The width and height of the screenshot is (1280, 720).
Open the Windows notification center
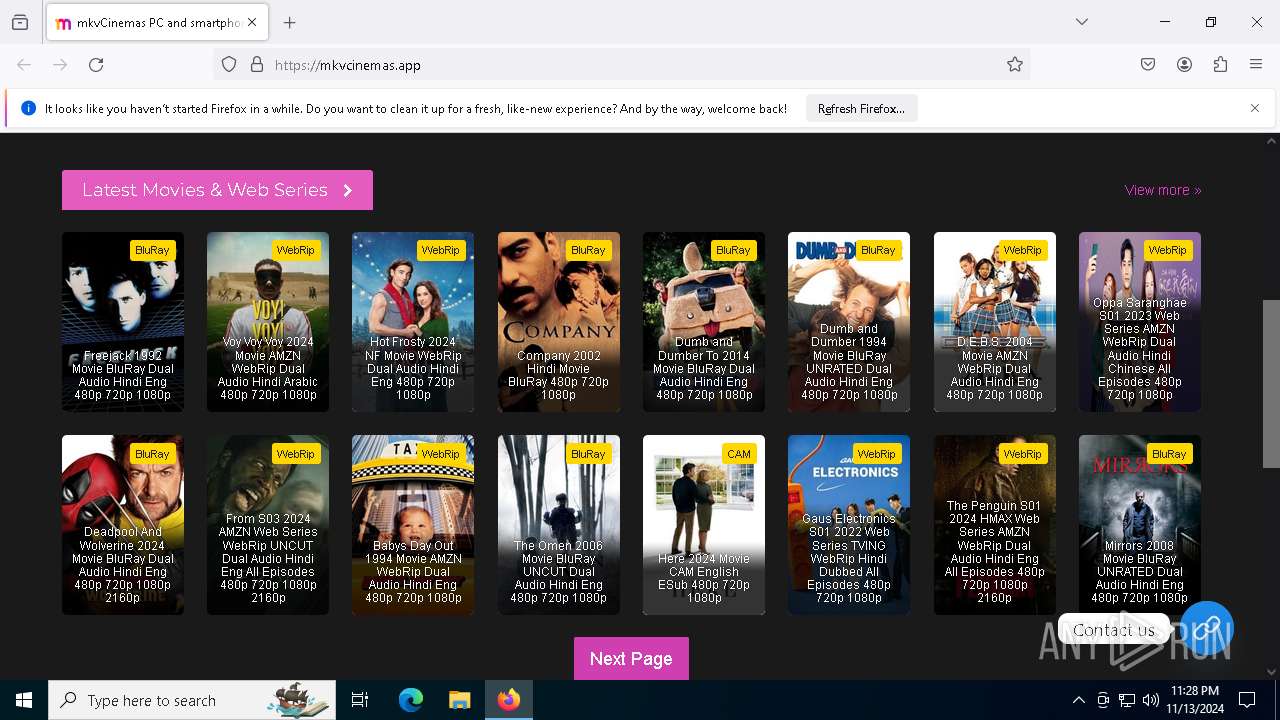[x=1247, y=700]
